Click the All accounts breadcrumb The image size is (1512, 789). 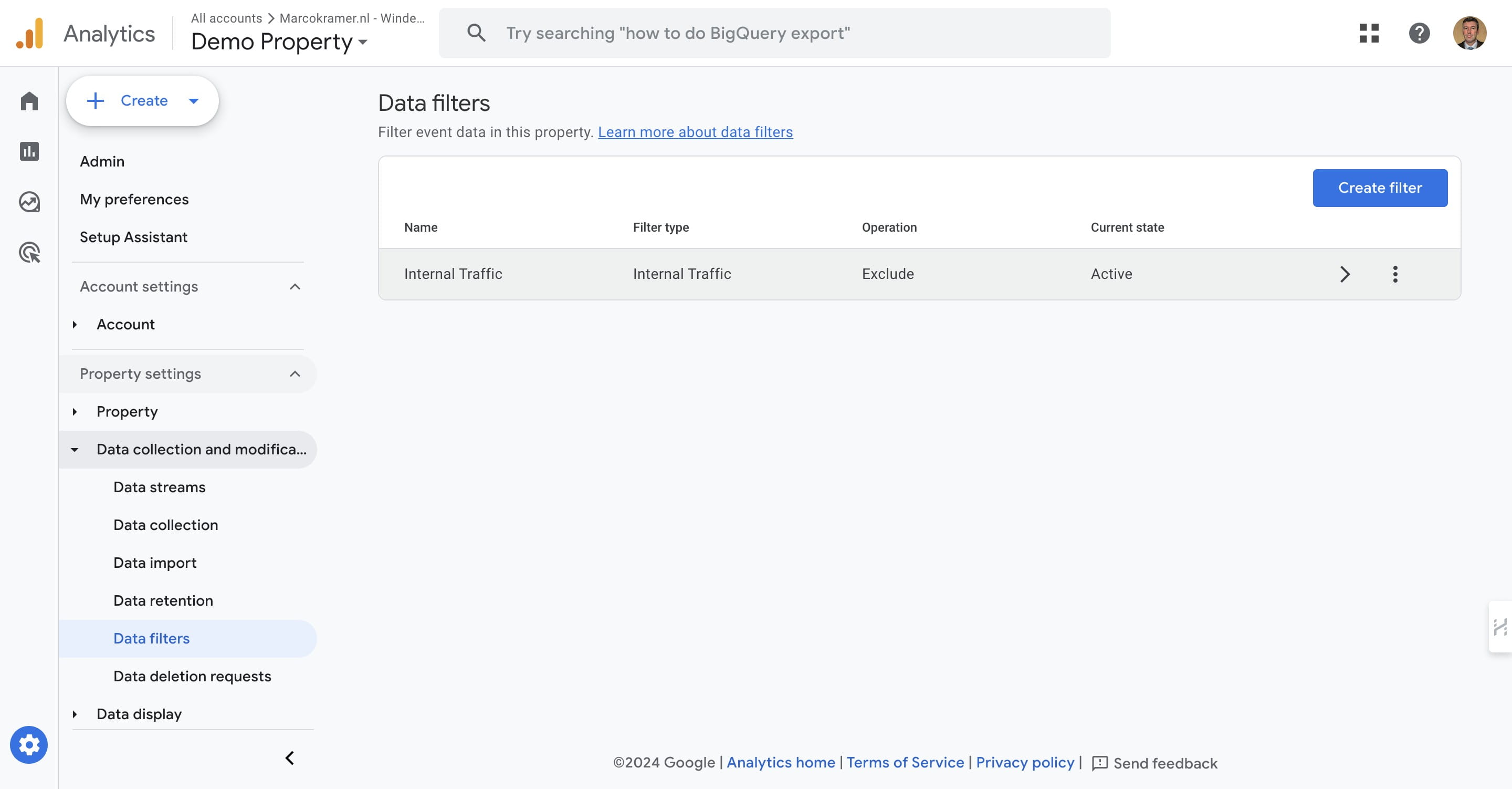tap(226, 18)
